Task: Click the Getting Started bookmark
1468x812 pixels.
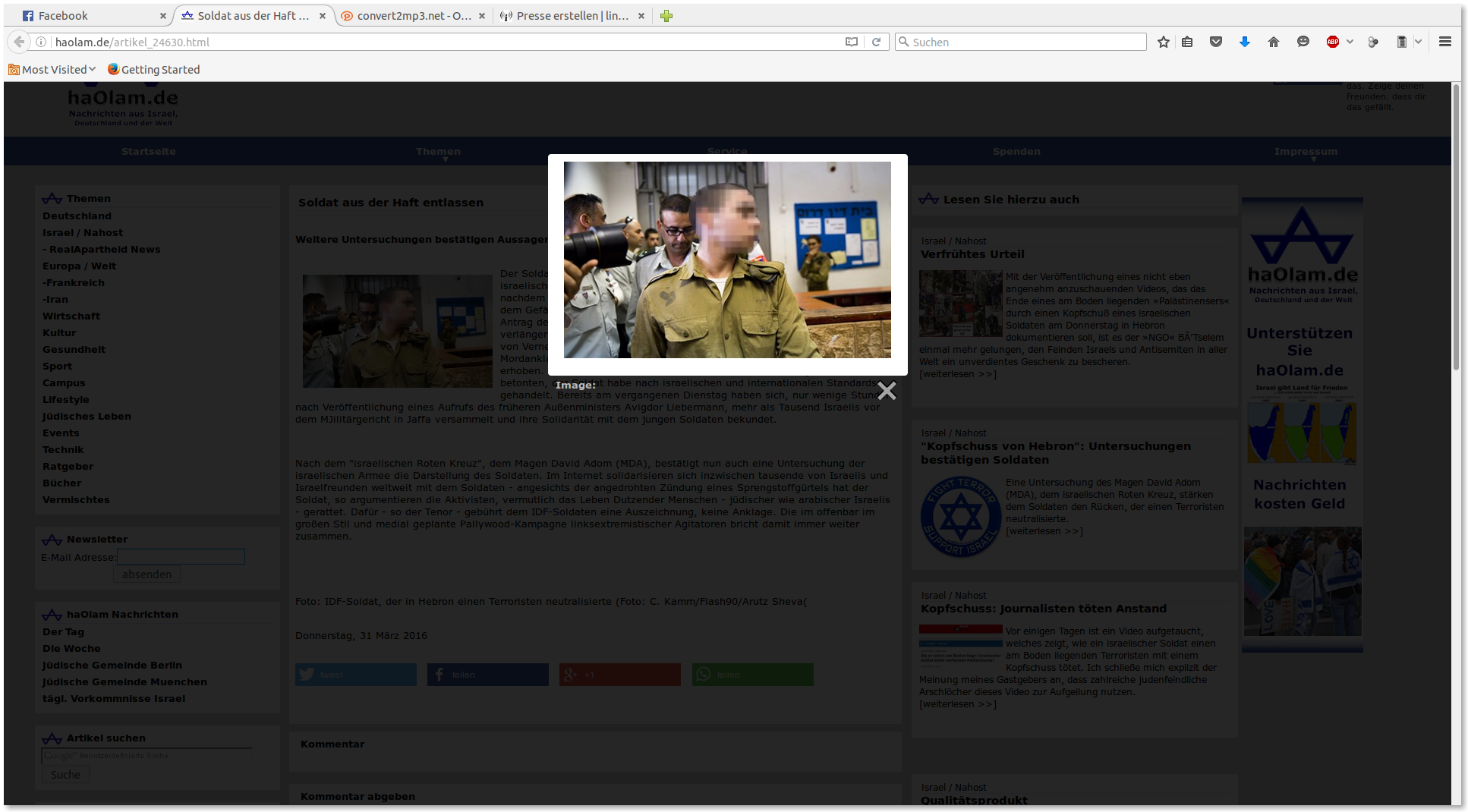Action: (154, 70)
